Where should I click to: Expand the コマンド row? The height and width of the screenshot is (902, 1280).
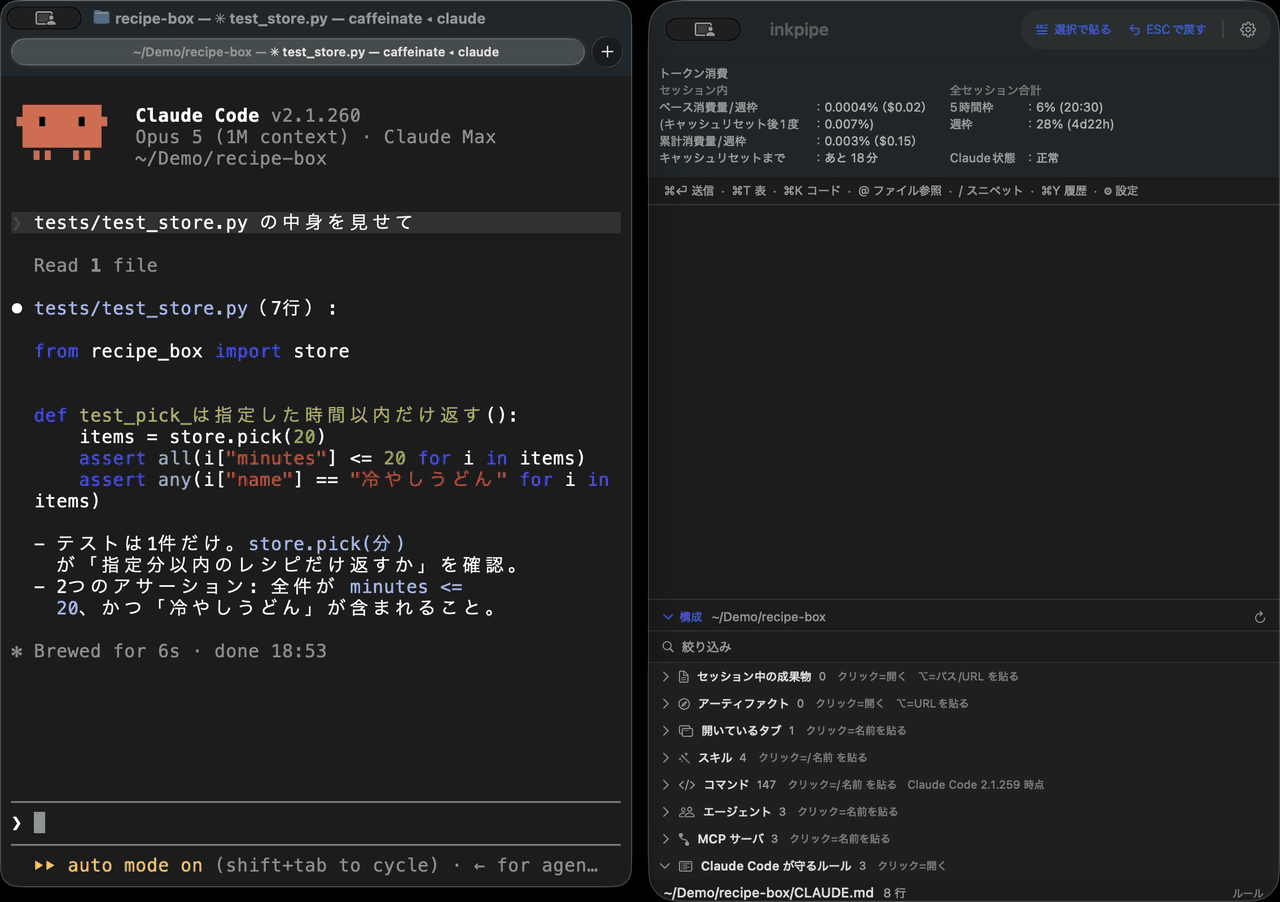666,785
